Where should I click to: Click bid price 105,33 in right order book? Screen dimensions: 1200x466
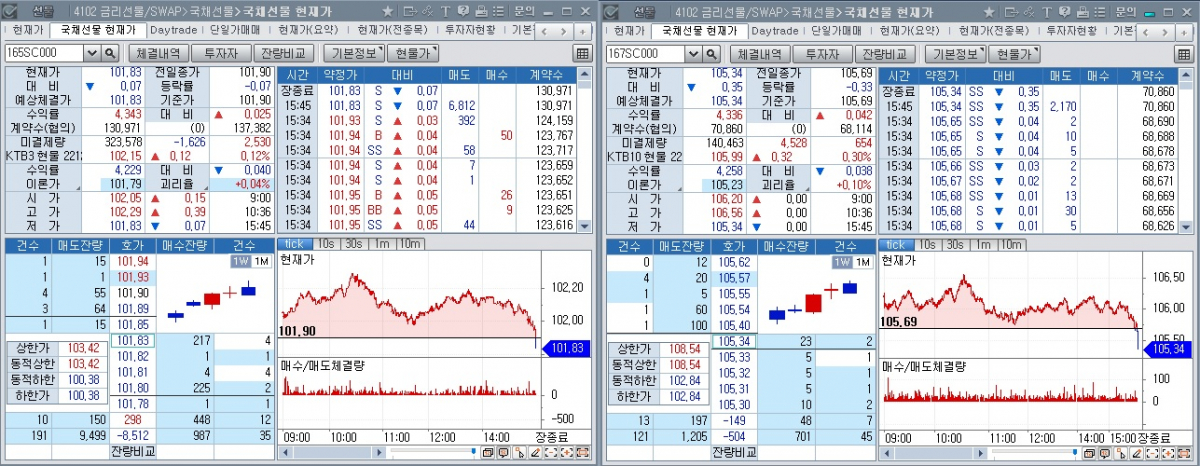(734, 357)
